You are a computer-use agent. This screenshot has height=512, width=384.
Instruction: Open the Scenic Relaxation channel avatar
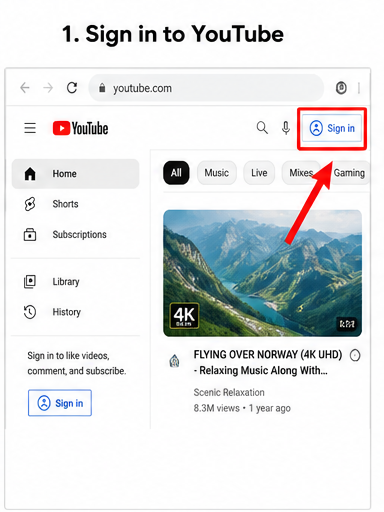[174, 361]
